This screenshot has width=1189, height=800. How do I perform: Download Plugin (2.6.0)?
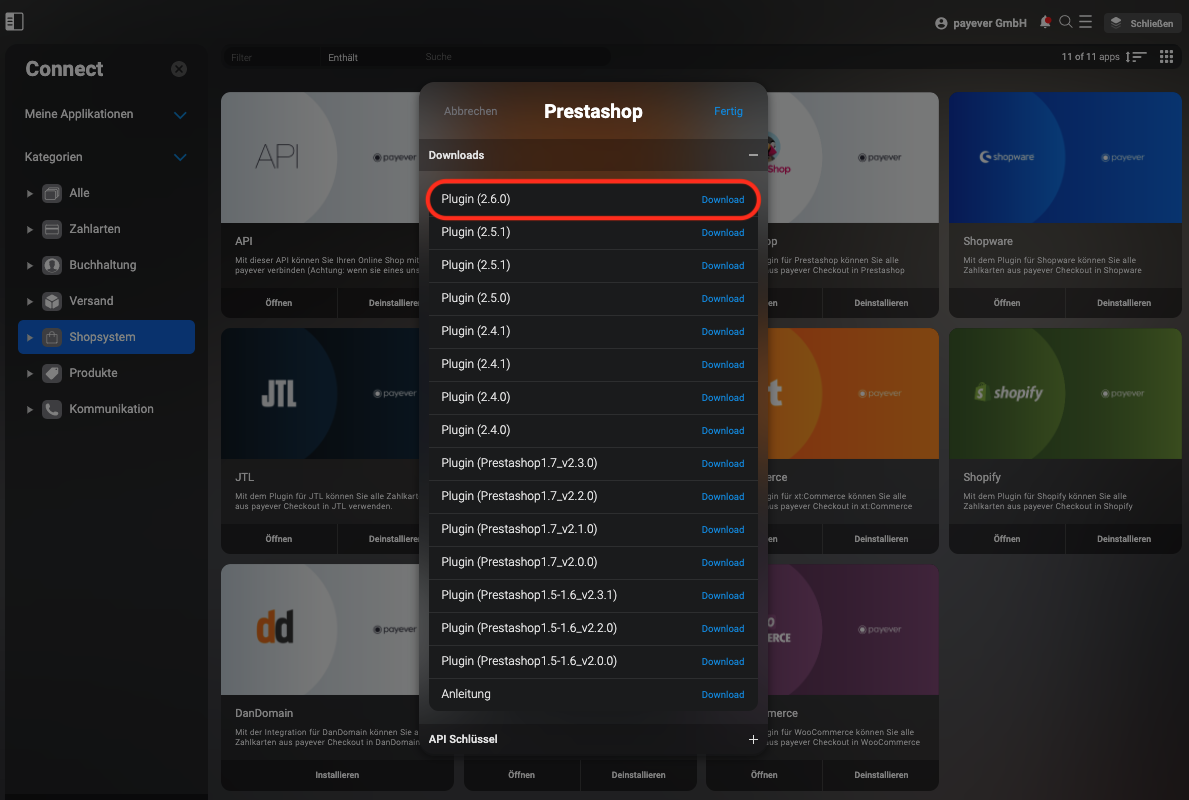pos(723,199)
